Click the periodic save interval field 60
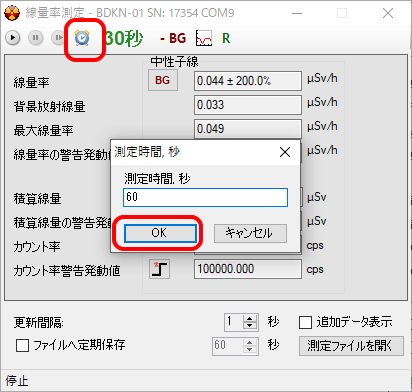The image size is (412, 392). 228,346
